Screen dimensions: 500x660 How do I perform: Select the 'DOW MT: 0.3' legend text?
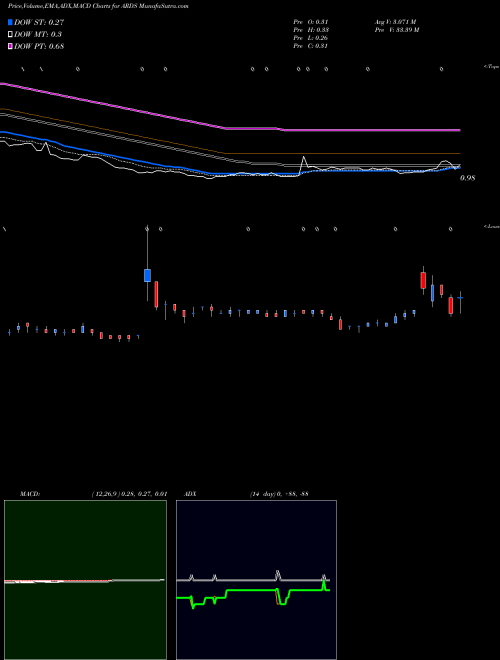pos(38,34)
